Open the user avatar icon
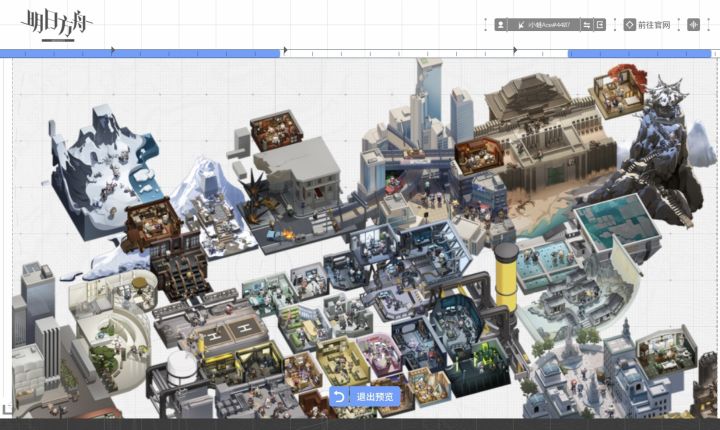Image resolution: width=720 pixels, height=430 pixels. click(501, 25)
